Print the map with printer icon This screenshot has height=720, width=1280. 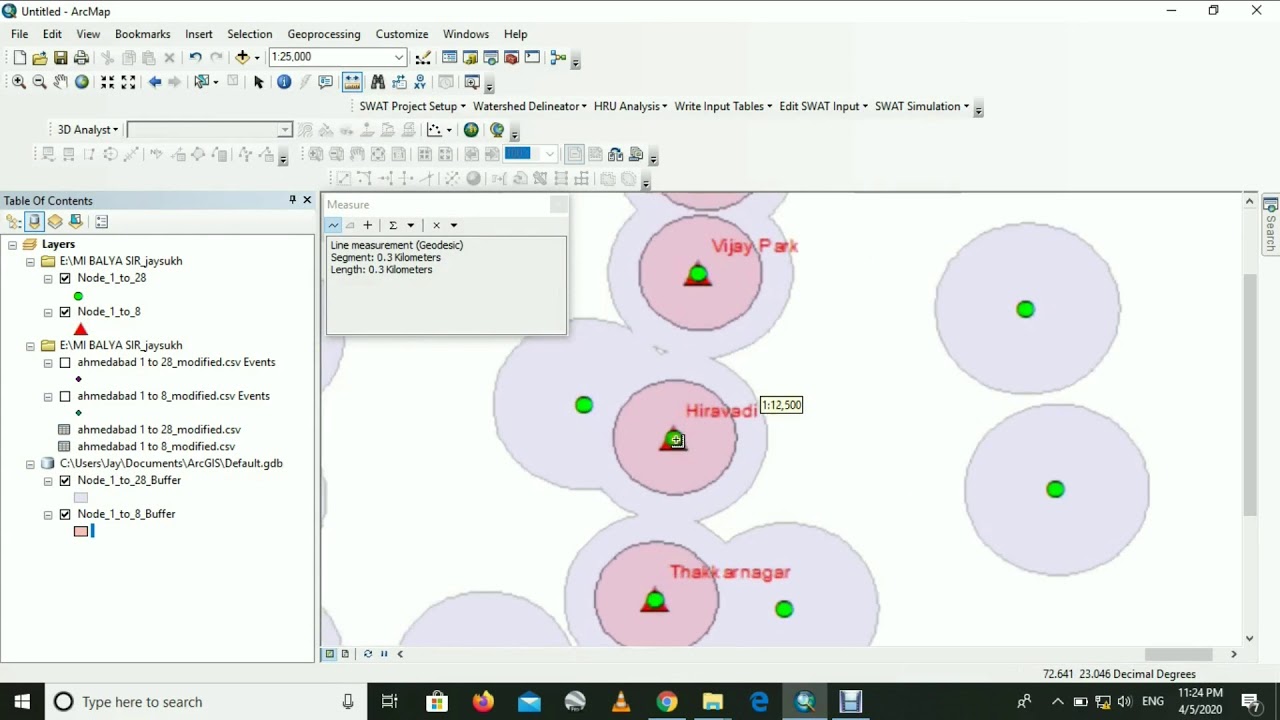pyautogui.click(x=82, y=58)
